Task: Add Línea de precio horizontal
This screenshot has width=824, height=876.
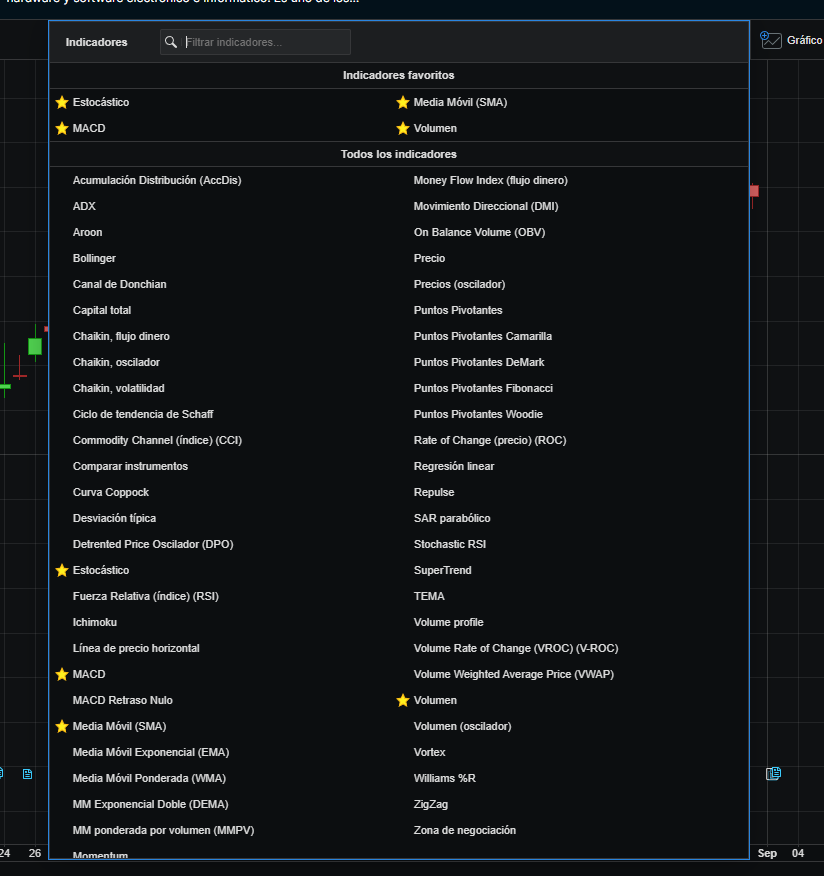Action: point(136,648)
